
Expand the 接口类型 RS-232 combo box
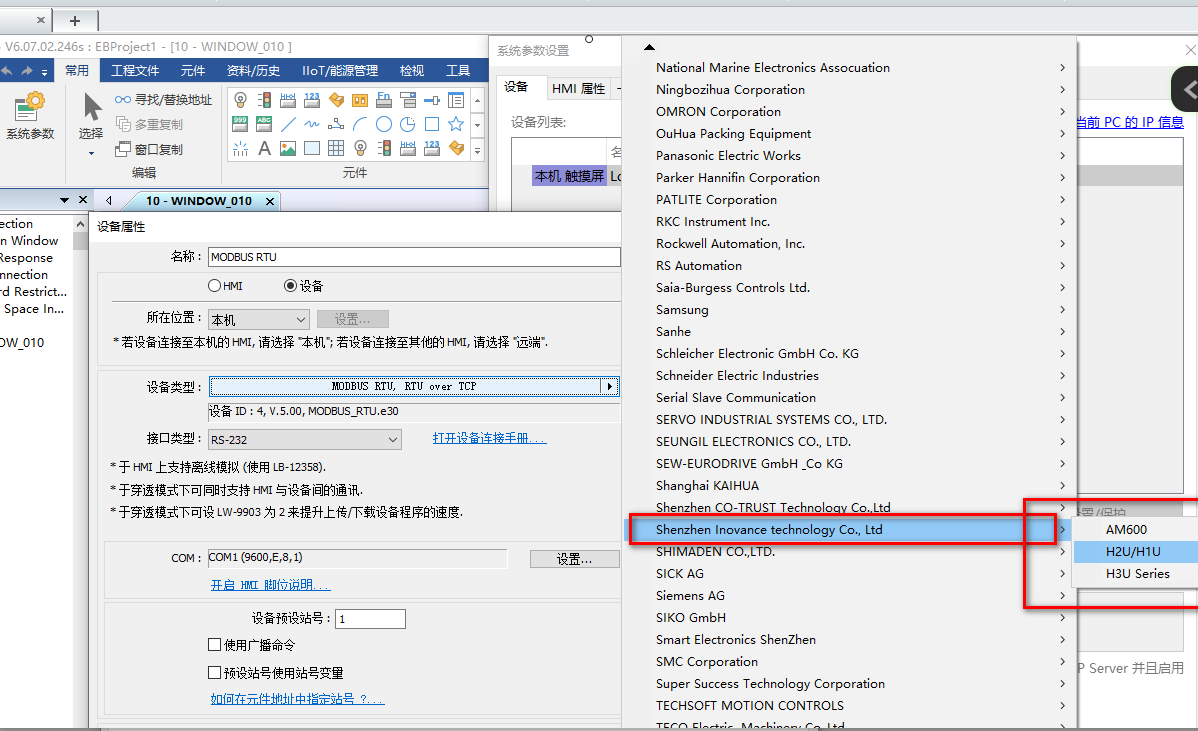304,439
